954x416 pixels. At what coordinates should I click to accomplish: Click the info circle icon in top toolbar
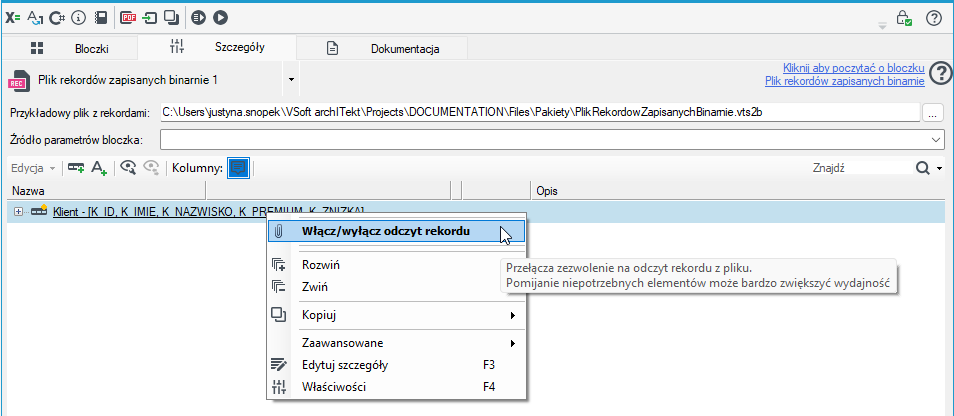click(78, 18)
